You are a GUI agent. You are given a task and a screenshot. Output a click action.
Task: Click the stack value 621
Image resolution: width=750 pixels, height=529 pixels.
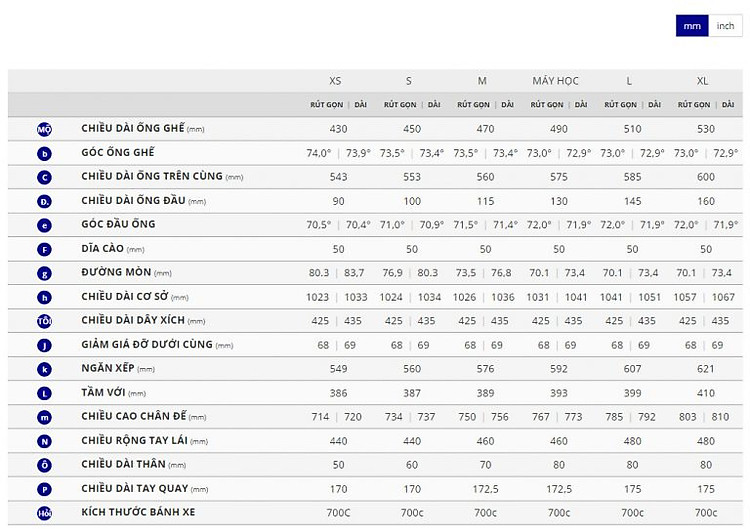click(x=706, y=369)
